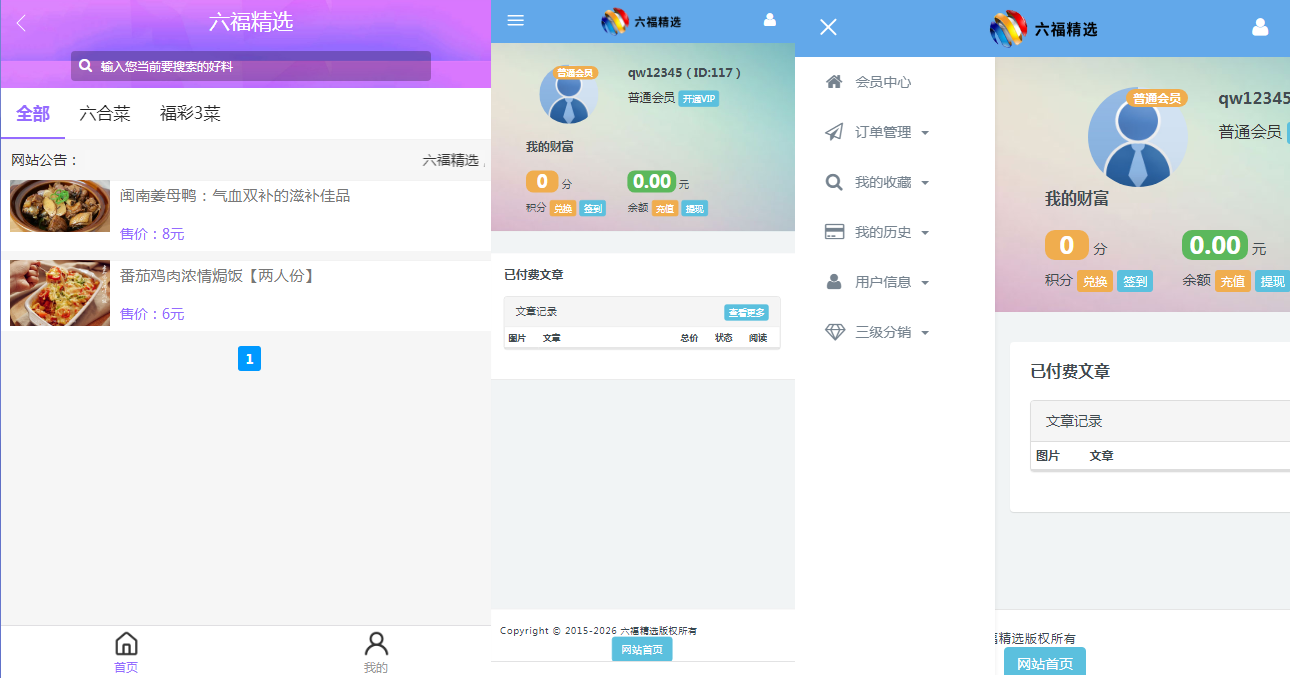Open the hamburger menu icon

pos(516,21)
